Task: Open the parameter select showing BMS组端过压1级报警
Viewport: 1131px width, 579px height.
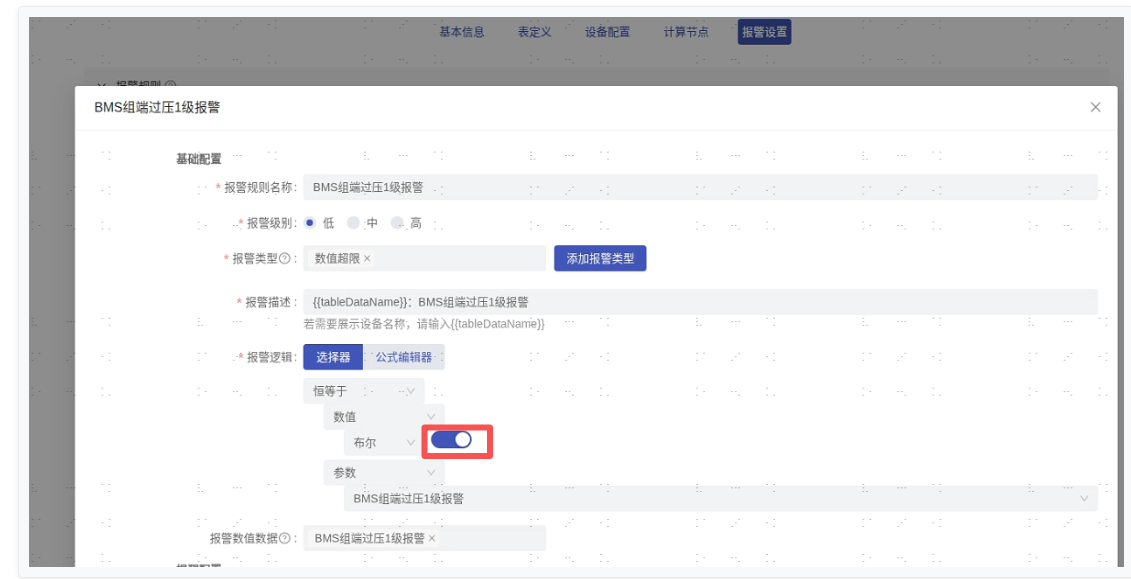Action: 719,498
